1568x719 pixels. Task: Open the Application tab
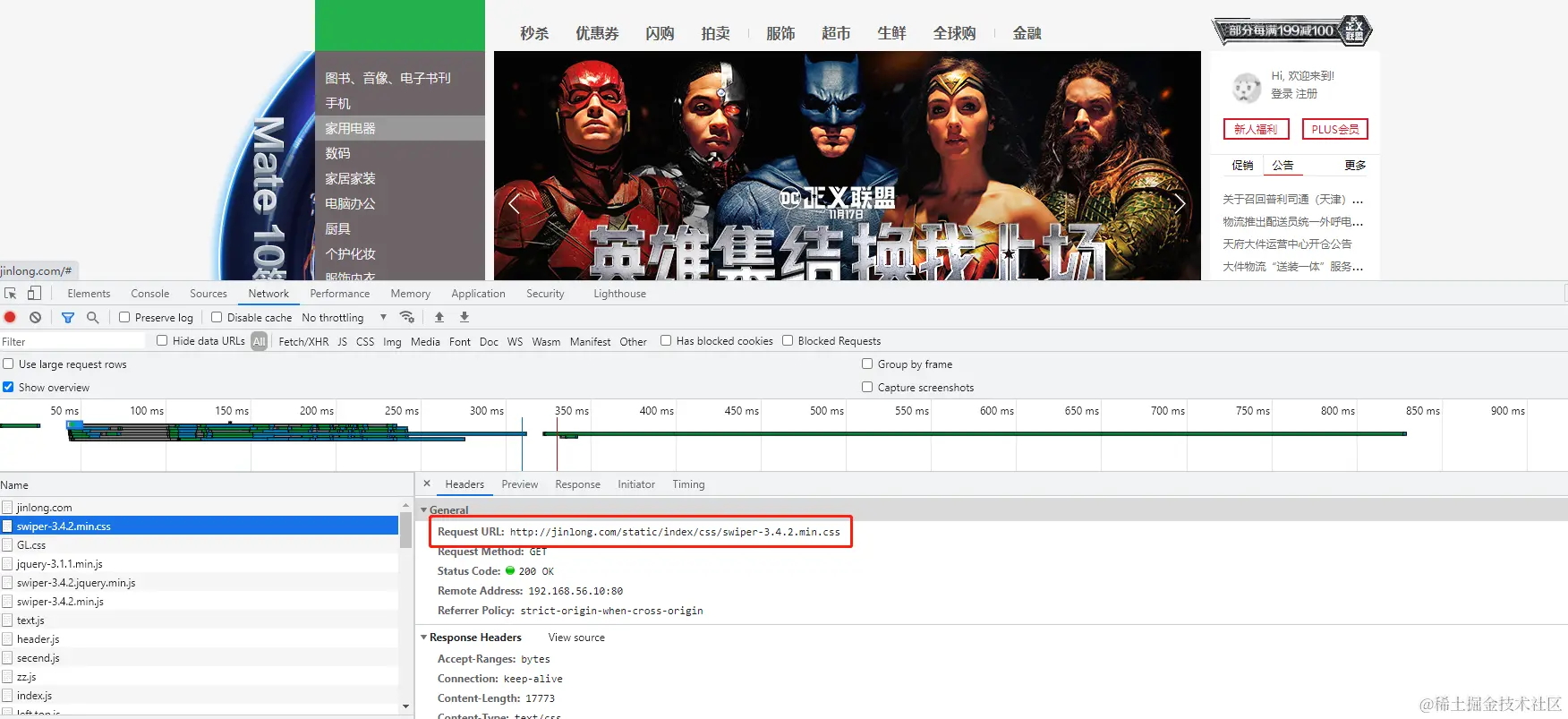478,293
